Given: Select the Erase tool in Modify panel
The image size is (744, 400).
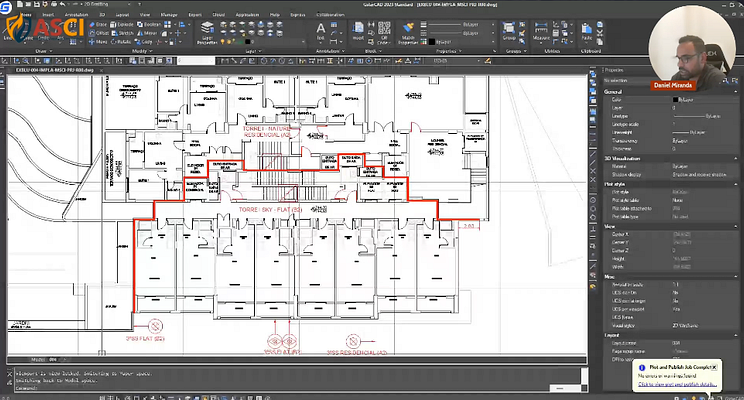Looking at the screenshot, I should tap(98, 24).
